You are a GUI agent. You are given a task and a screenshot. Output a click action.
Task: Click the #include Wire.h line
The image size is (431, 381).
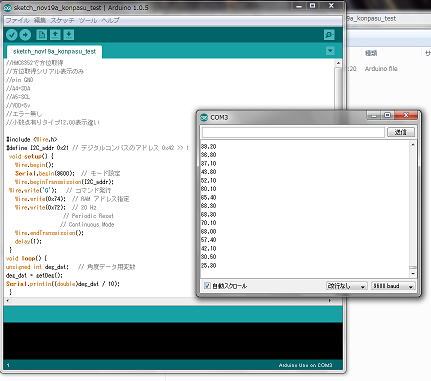tap(32, 139)
